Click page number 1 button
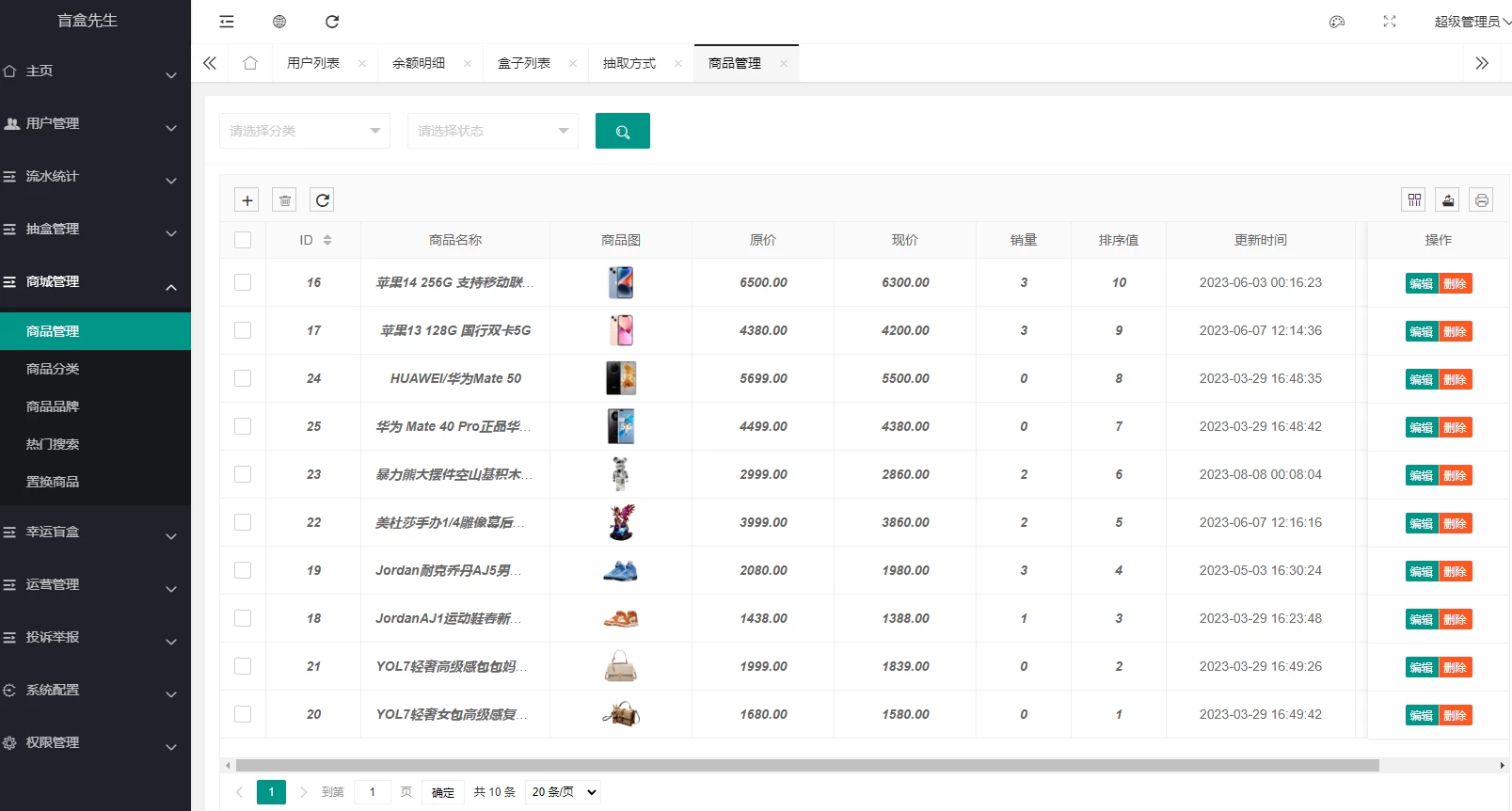The width and height of the screenshot is (1512, 811). 271,792
